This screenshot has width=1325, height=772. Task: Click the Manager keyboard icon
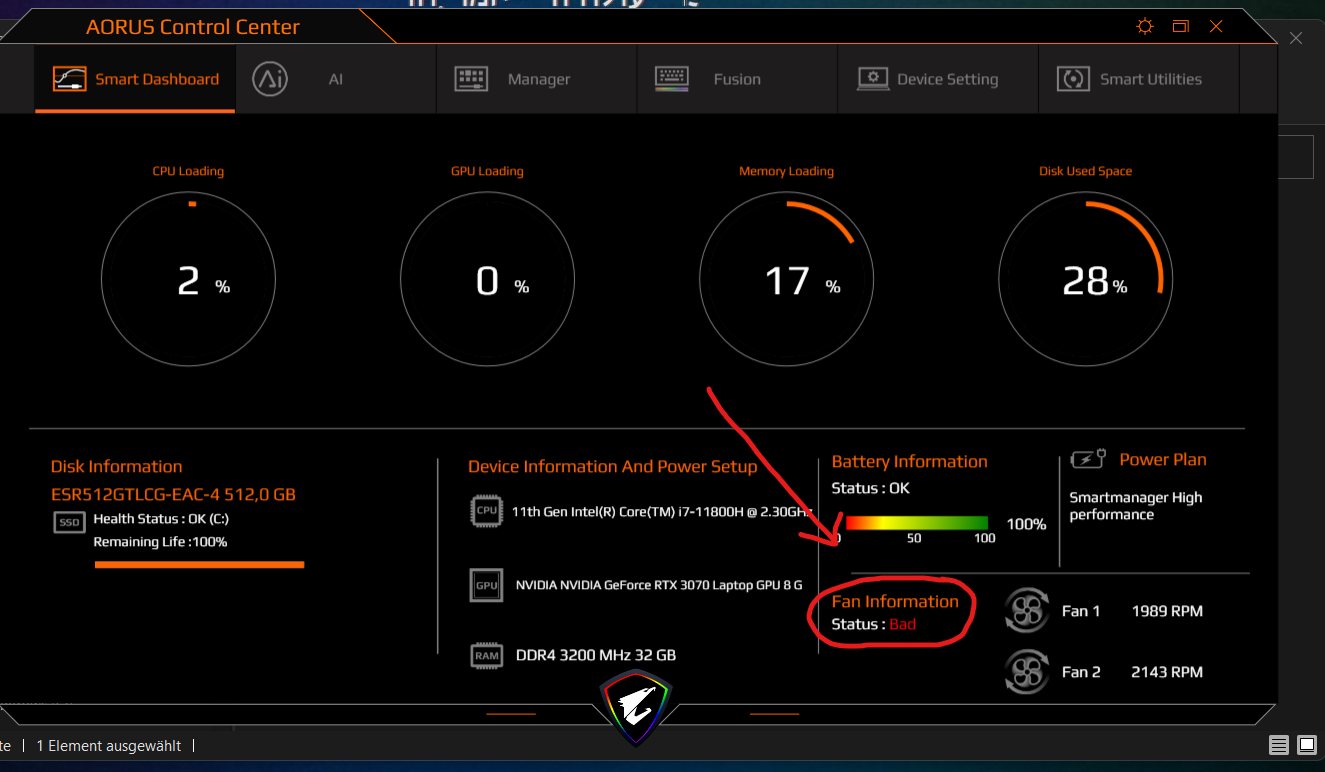point(471,79)
